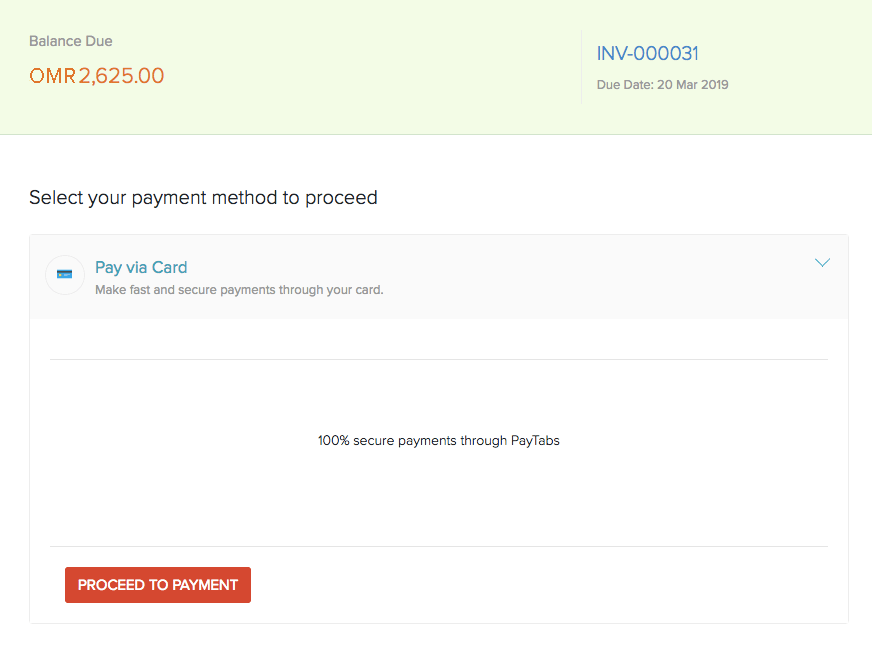Click the word 'proceed' in the heading
Screen dimensions: 872x650
click(341, 198)
